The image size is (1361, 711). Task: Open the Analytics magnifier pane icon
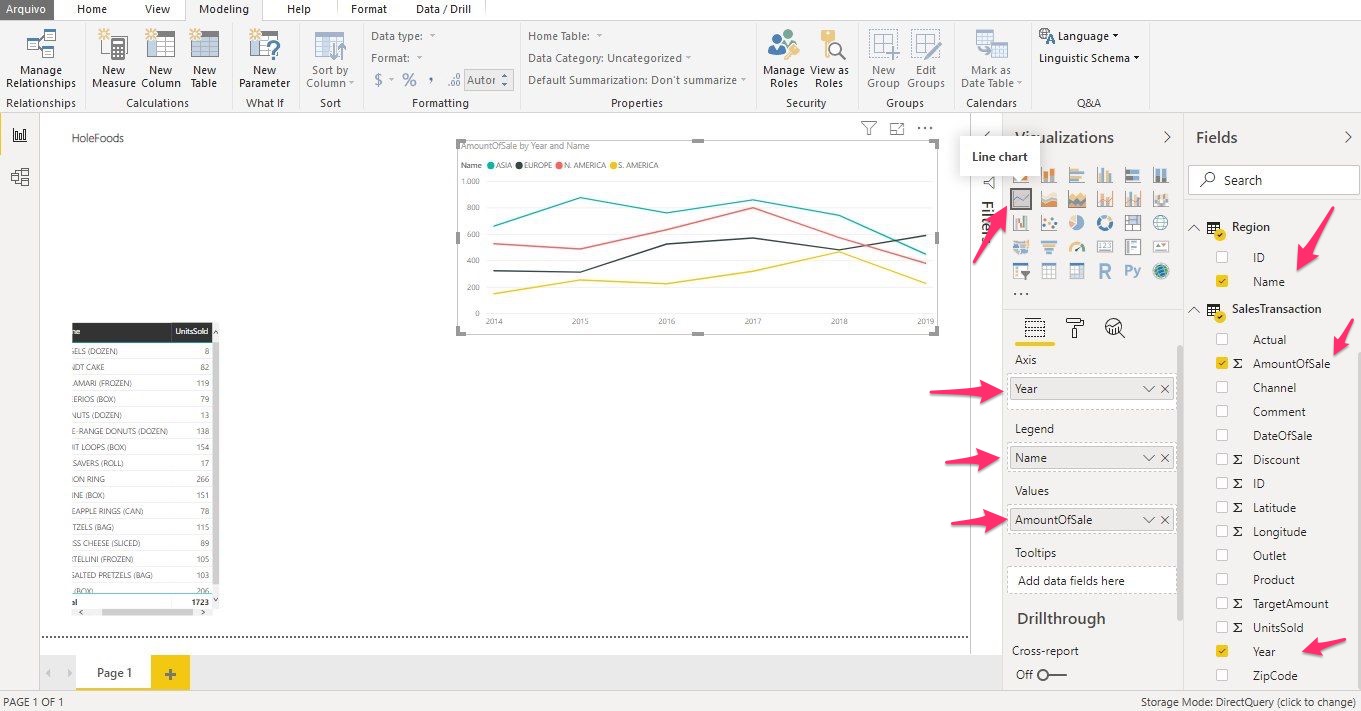coord(1114,327)
